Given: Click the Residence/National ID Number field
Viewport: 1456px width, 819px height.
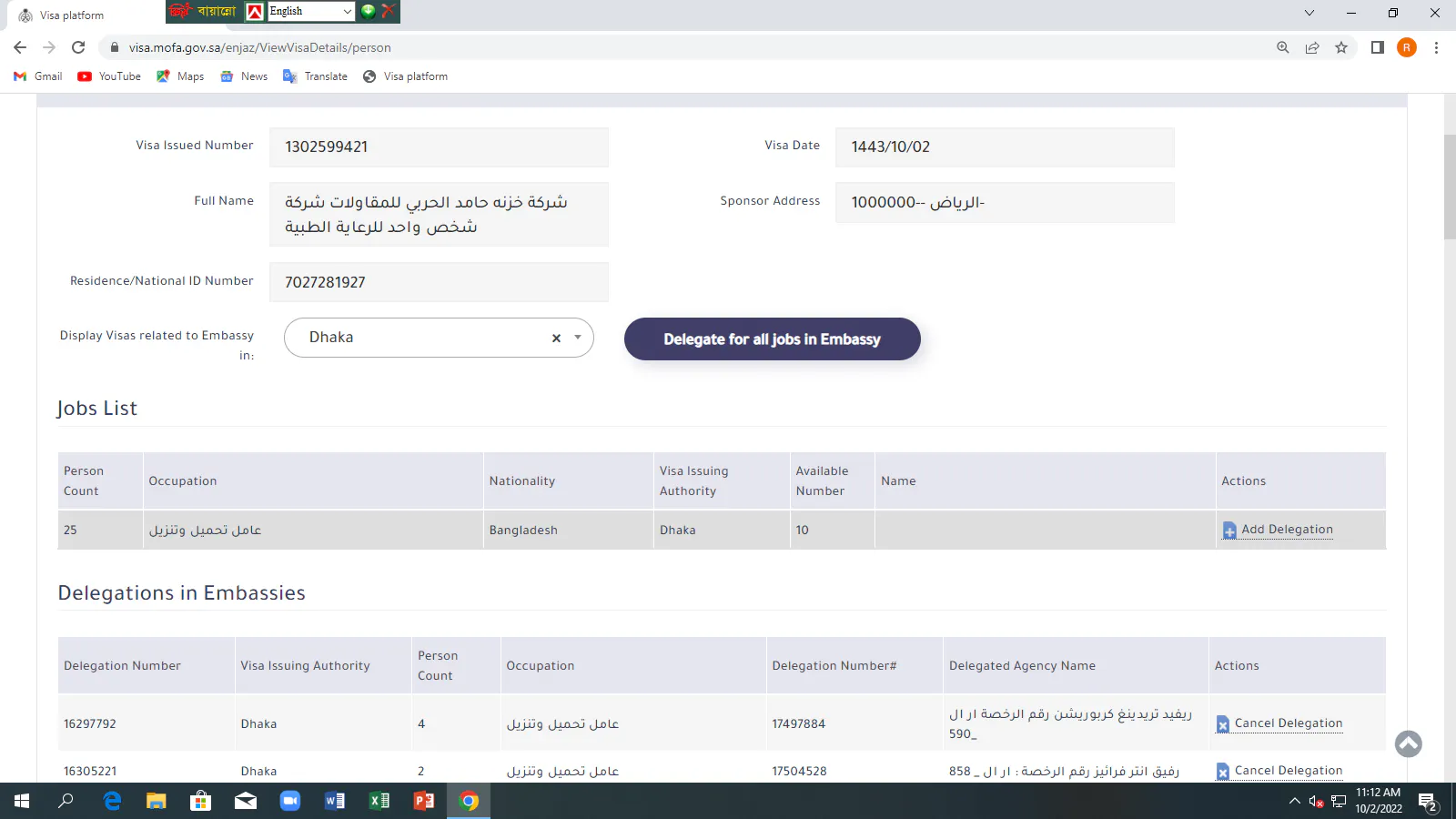Looking at the screenshot, I should 439,282.
